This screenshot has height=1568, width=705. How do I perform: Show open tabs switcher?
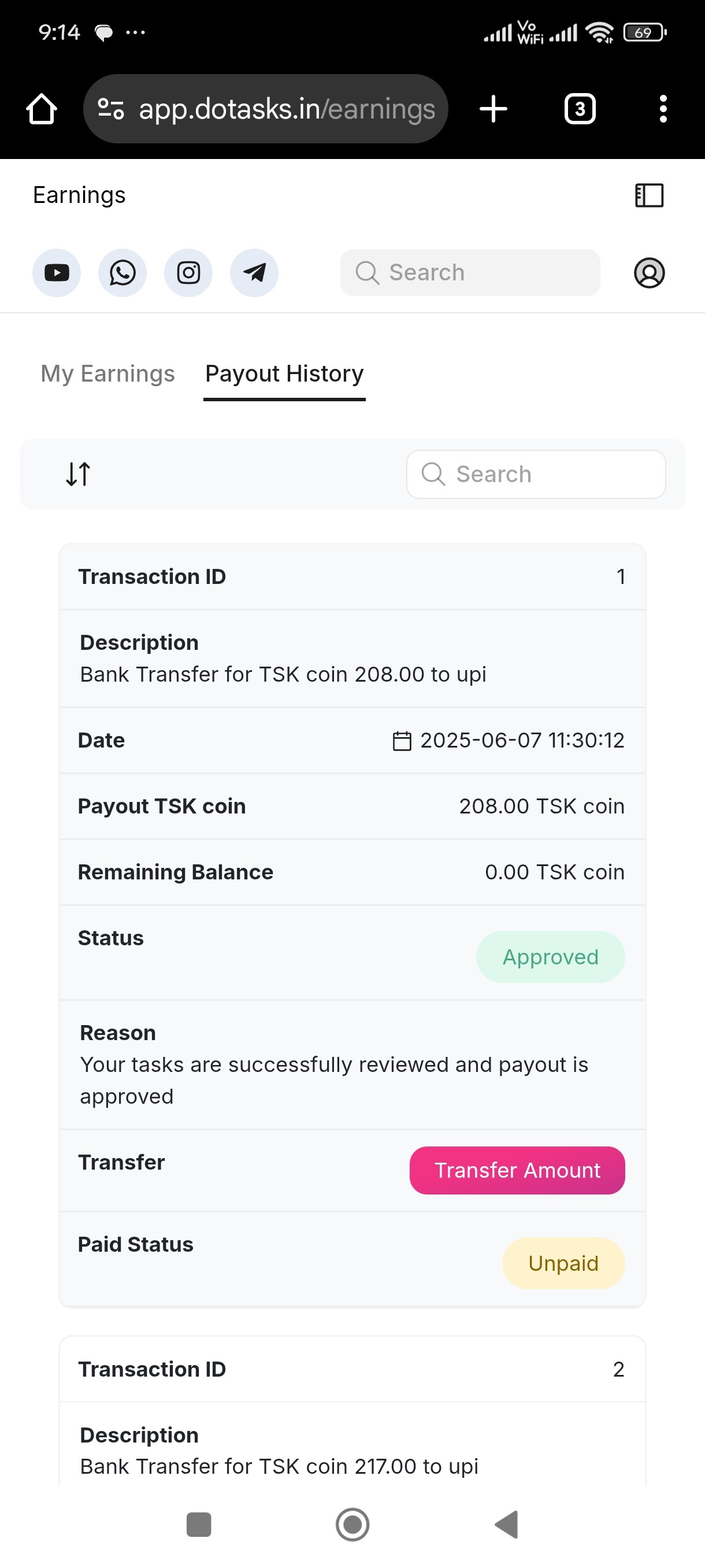(x=580, y=109)
